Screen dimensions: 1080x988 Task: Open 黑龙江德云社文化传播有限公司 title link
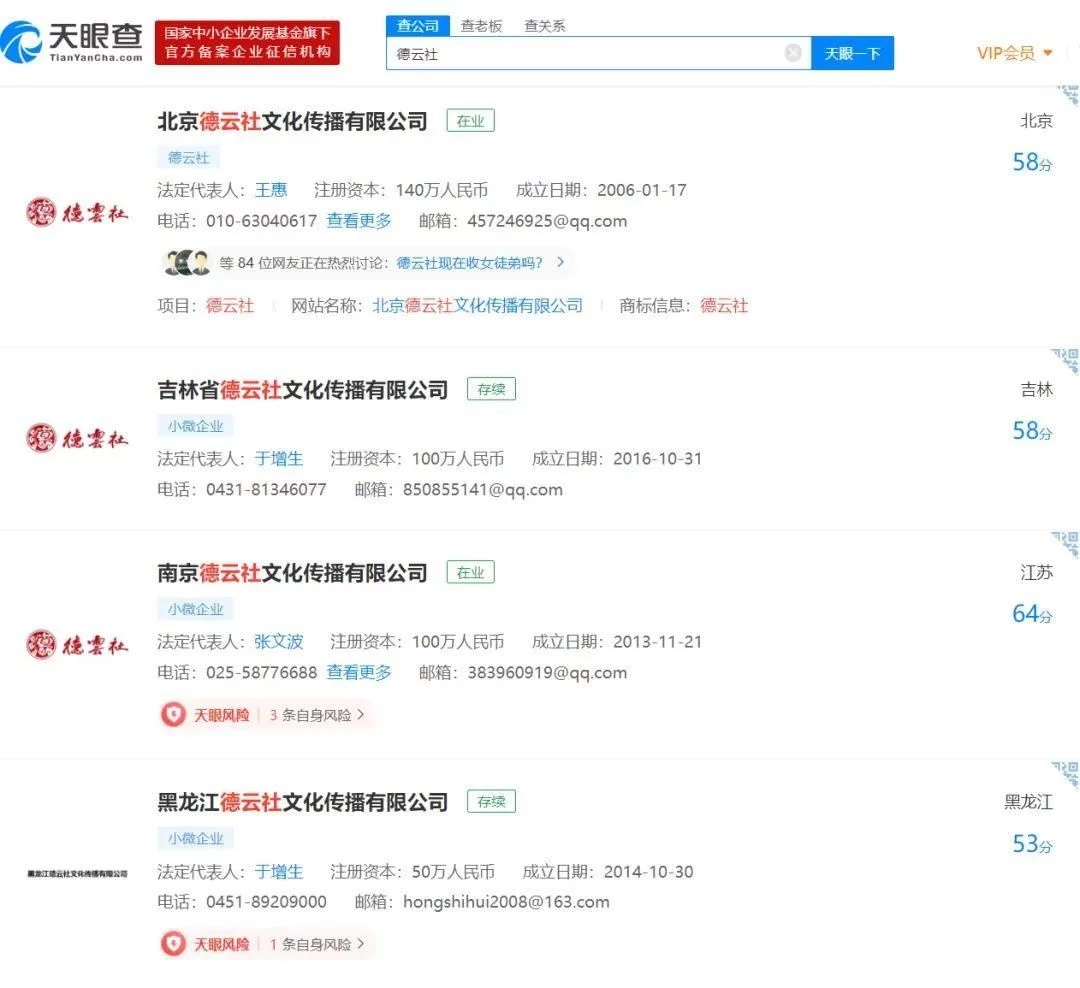[302, 802]
